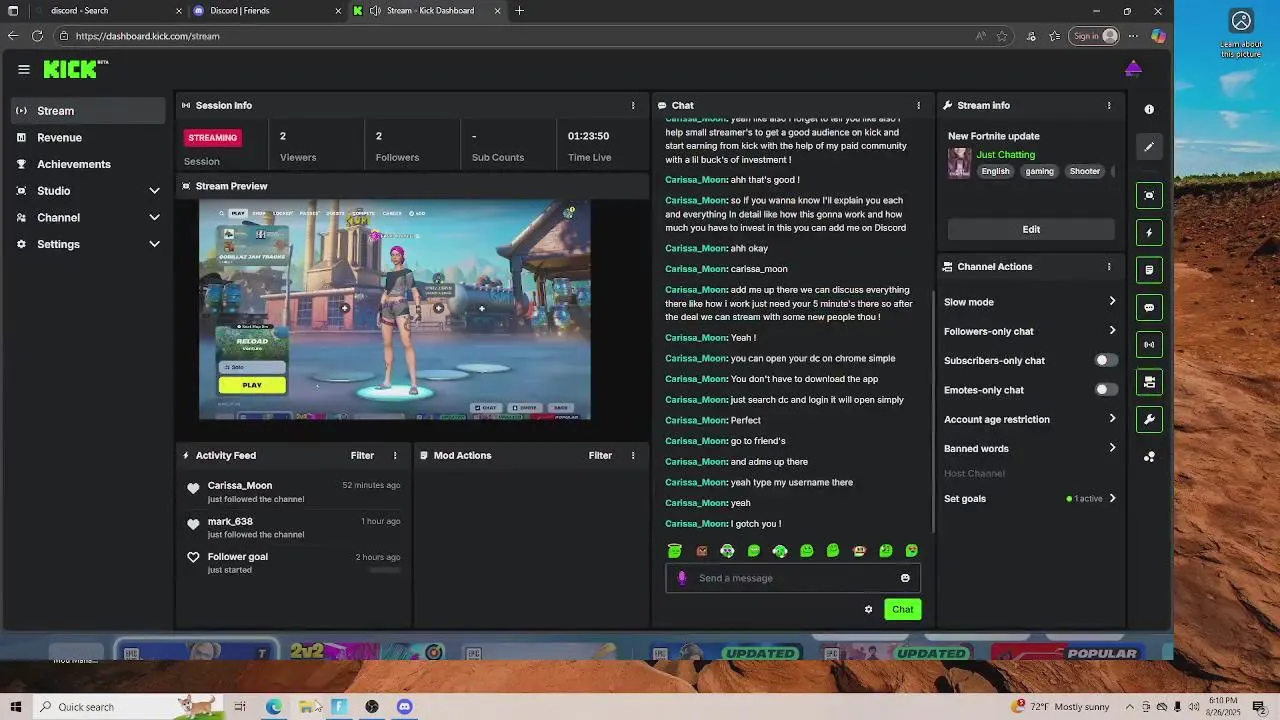This screenshot has height=720, width=1280.
Task: Open Followers-only chat options chevron
Action: click(1112, 331)
